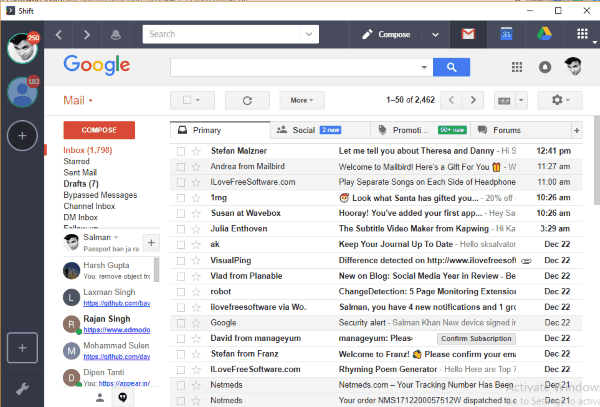
Task: Star the Susan at Wavebox email
Action: (x=196, y=213)
